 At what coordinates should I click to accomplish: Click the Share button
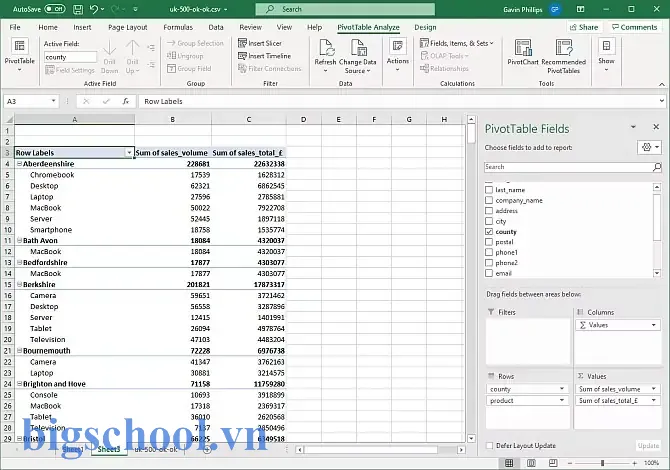coord(584,27)
